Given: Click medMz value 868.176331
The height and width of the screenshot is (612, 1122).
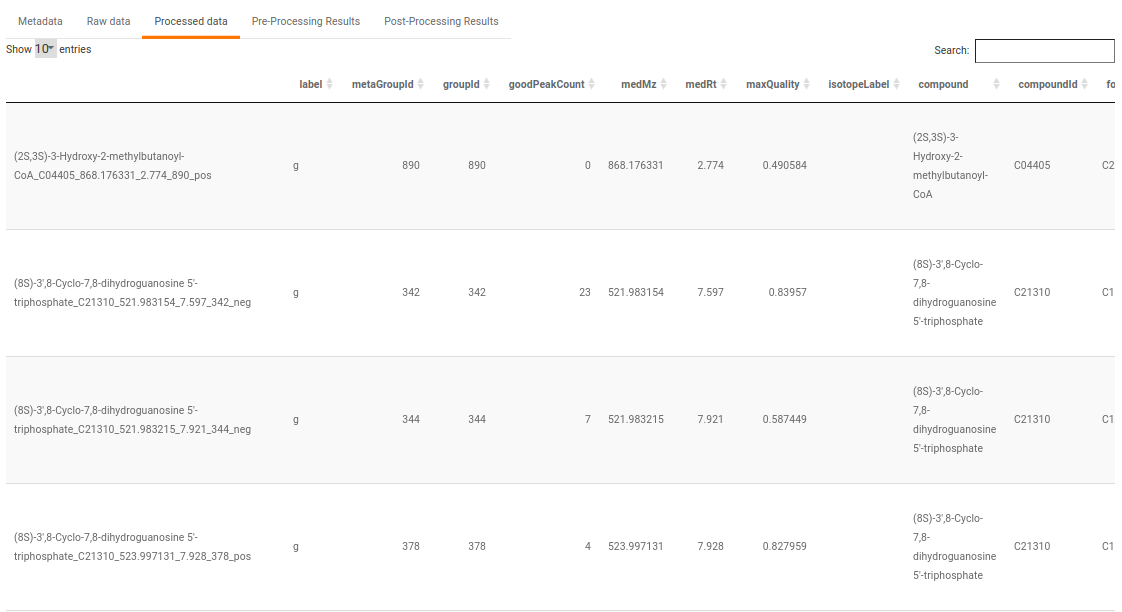Looking at the screenshot, I should 635,165.
